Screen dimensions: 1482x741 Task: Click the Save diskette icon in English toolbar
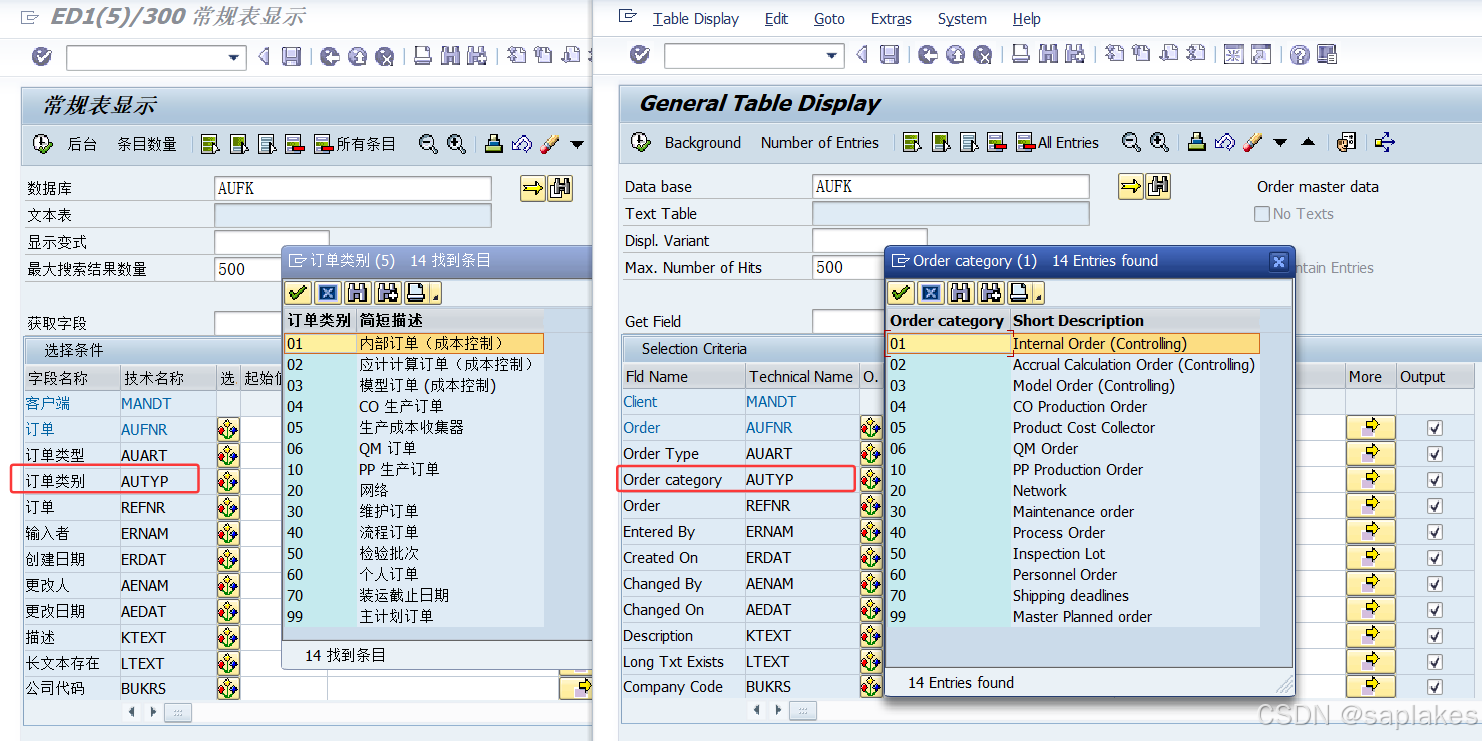889,55
